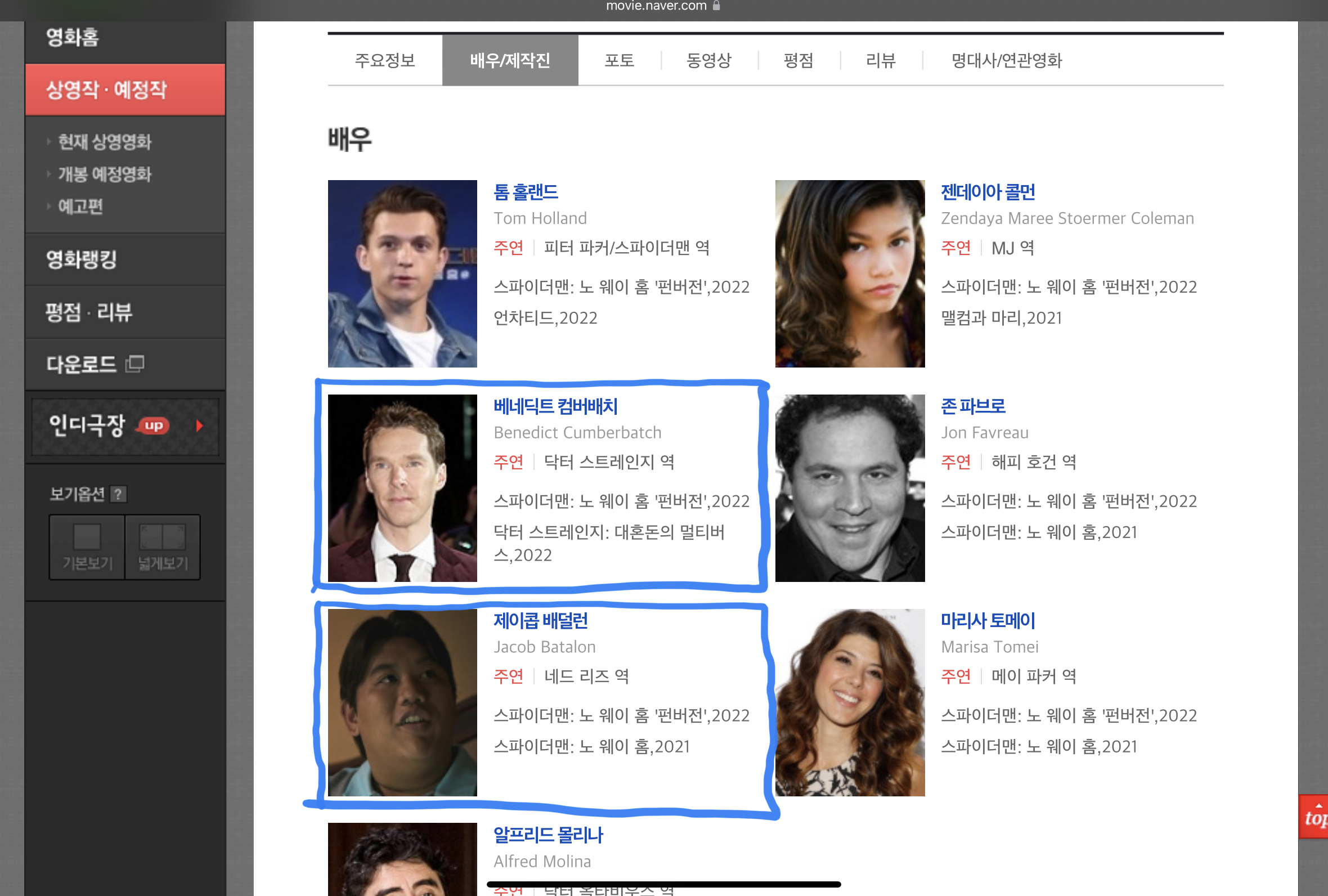Image resolution: width=1328 pixels, height=896 pixels.
Task: Open 존 파브로 actor page link
Action: click(x=973, y=406)
